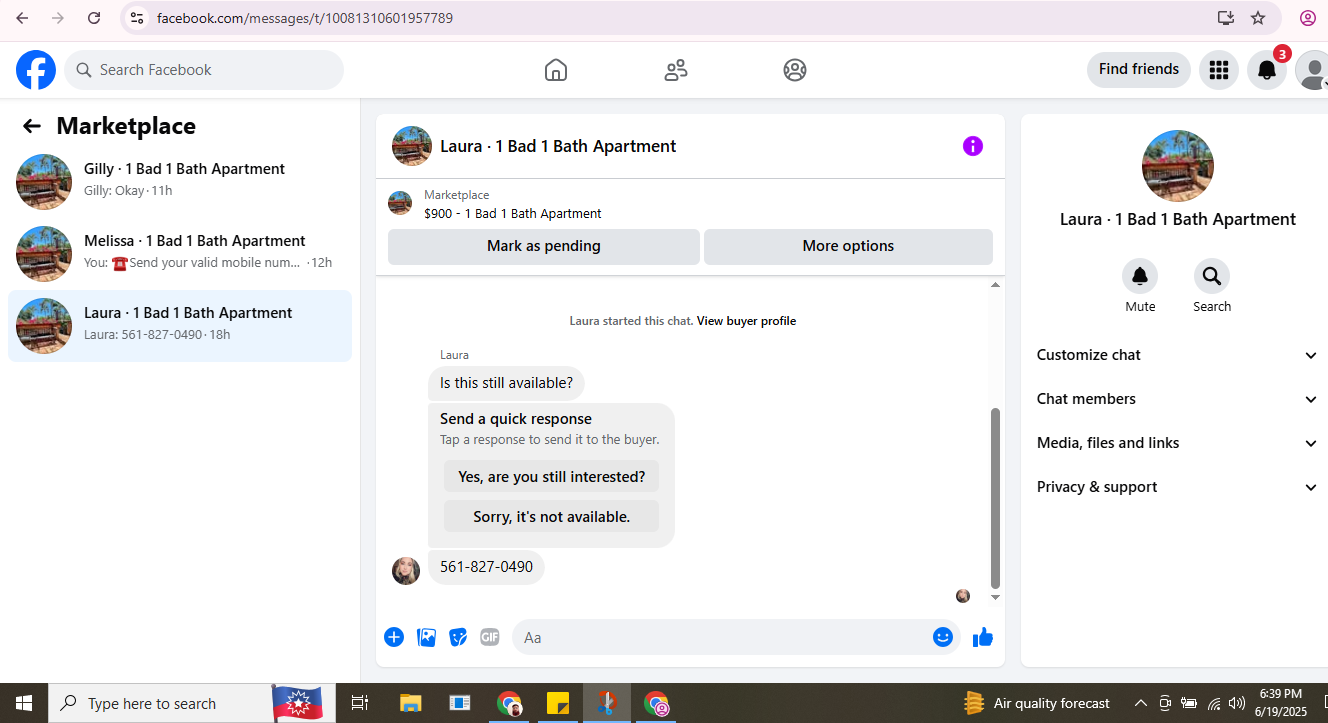Bookmark this page with the star icon
1328x723 pixels.
(x=1258, y=18)
